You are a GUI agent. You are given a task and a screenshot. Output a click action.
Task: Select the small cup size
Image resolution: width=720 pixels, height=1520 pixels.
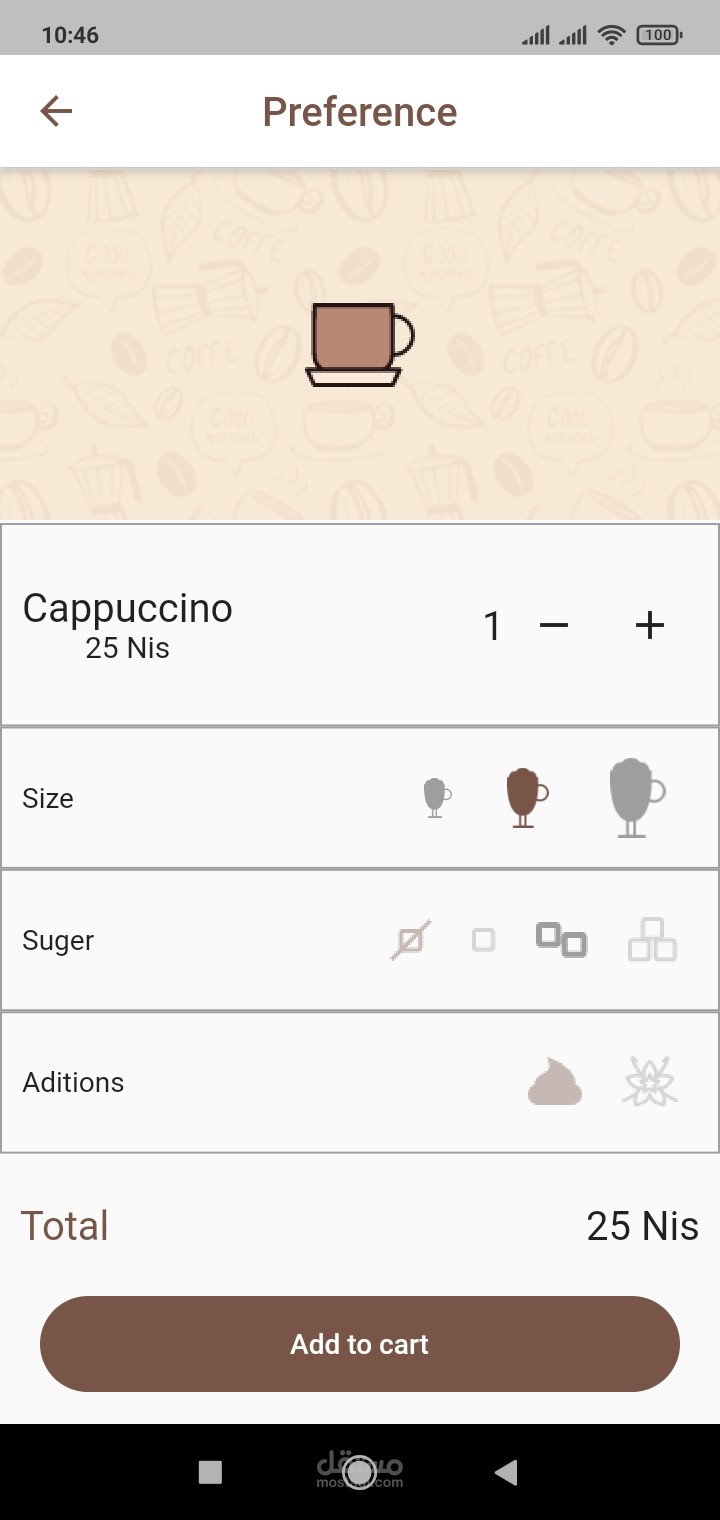tap(436, 798)
